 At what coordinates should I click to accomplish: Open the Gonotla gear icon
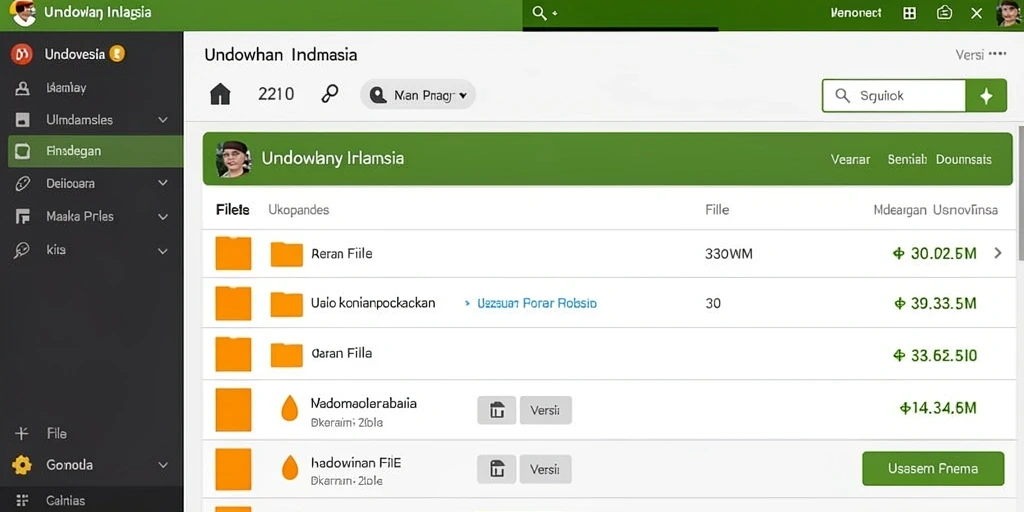click(x=22, y=465)
